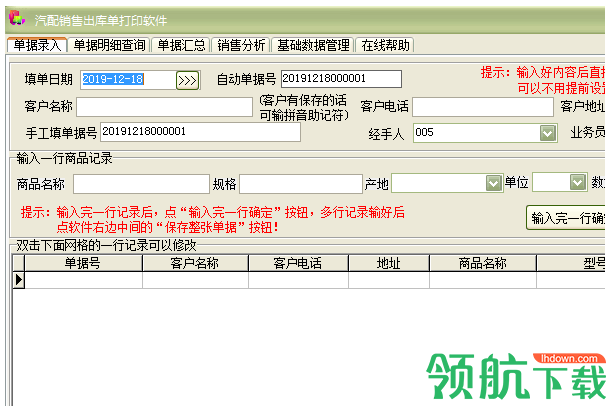
Task: Switch to the 单据录入 tab
Action: pyautogui.click(x=37, y=45)
